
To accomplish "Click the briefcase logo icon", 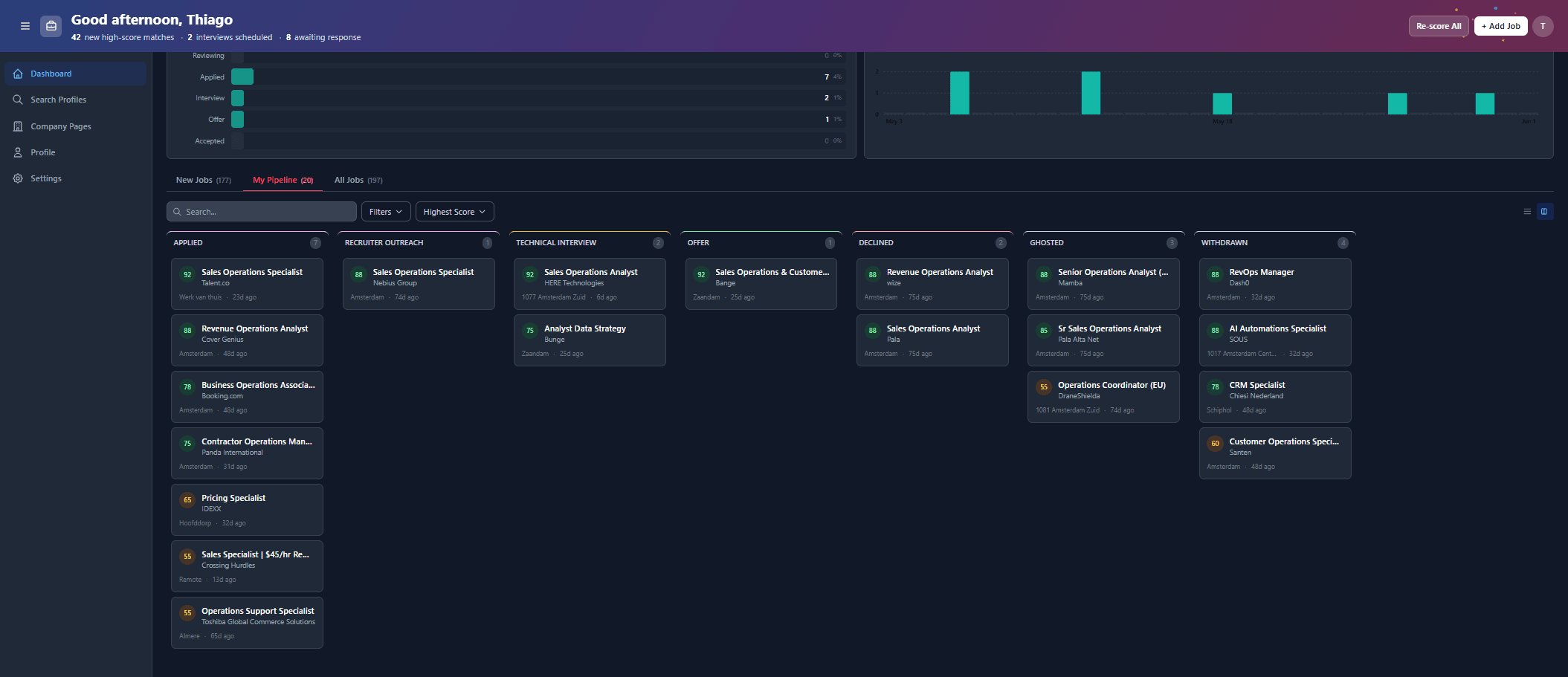I will [x=51, y=26].
